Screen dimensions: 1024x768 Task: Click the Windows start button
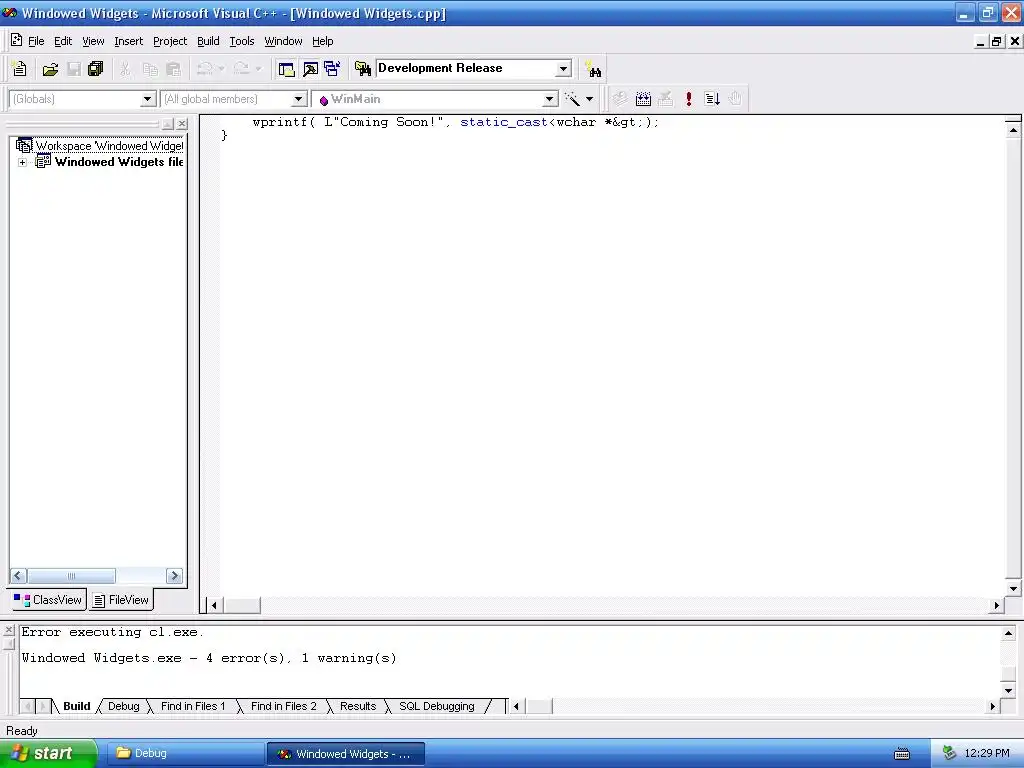pyautogui.click(x=48, y=754)
